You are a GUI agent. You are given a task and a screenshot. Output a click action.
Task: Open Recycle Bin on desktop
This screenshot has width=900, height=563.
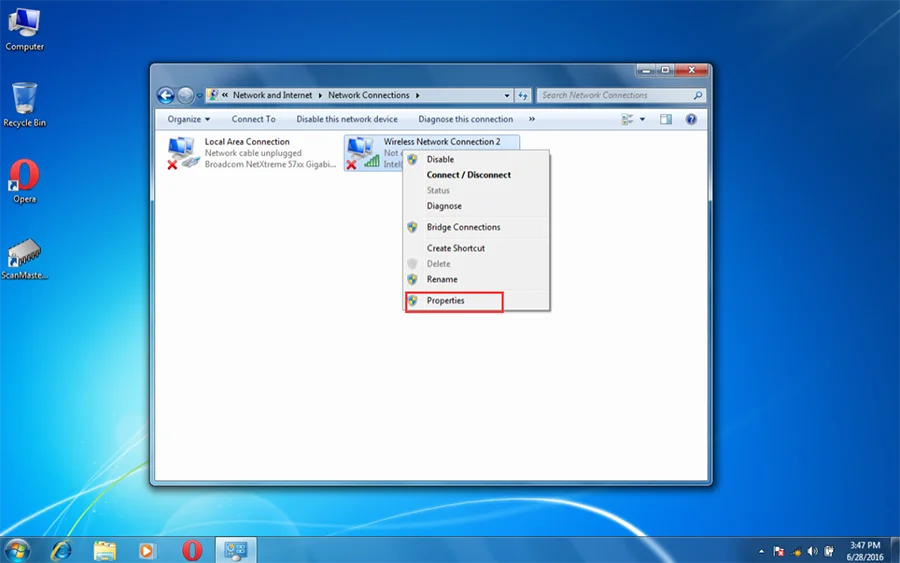pos(24,104)
